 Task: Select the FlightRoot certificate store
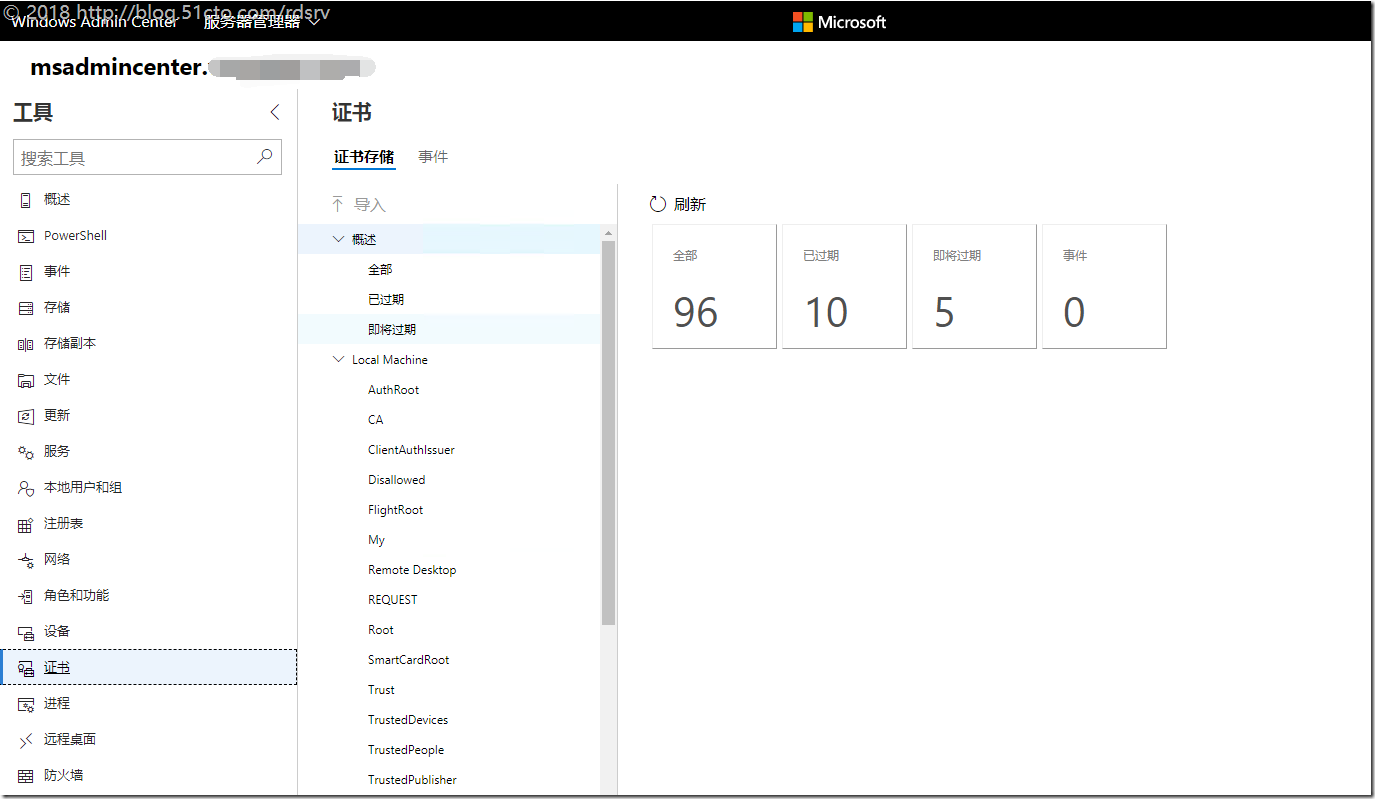tap(395, 509)
